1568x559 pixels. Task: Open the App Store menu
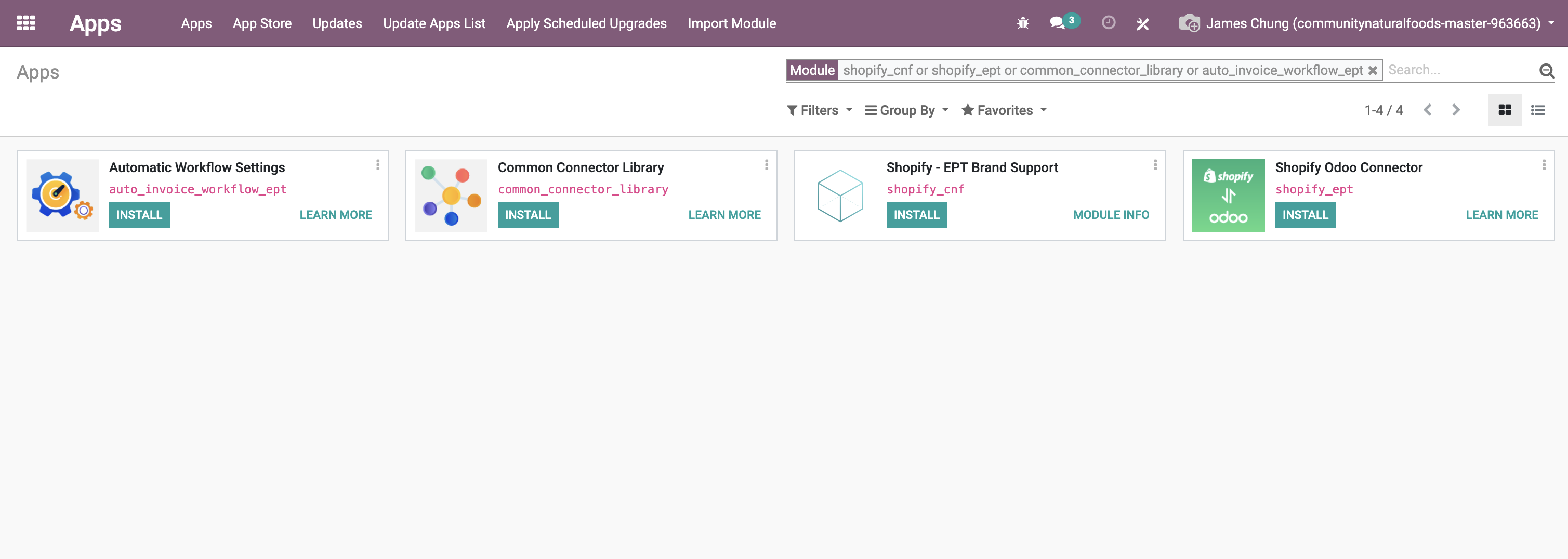[x=262, y=24]
